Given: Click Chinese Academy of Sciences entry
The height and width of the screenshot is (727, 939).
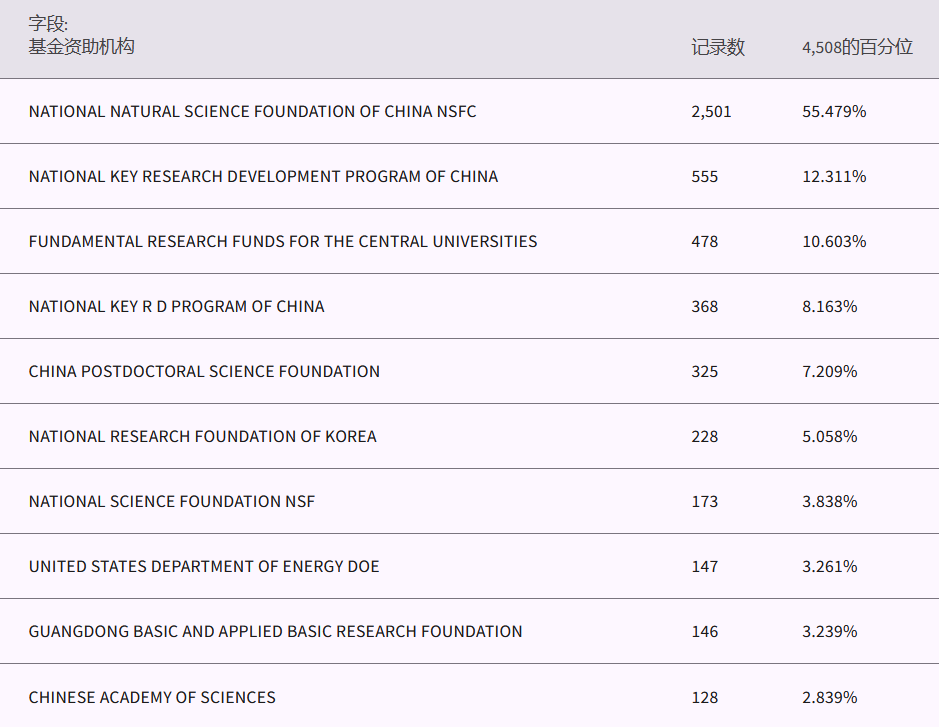Looking at the screenshot, I should (x=152, y=697).
